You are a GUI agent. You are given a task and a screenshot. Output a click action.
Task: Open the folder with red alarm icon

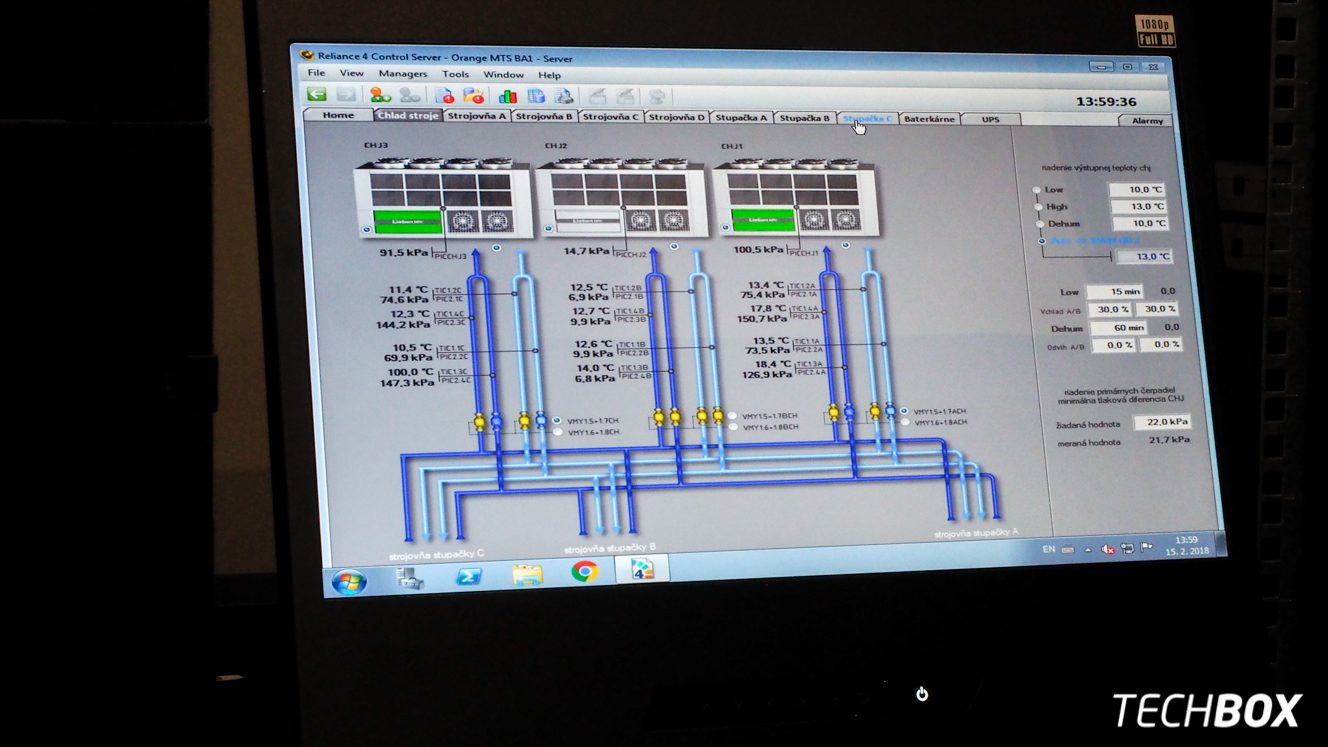click(474, 96)
